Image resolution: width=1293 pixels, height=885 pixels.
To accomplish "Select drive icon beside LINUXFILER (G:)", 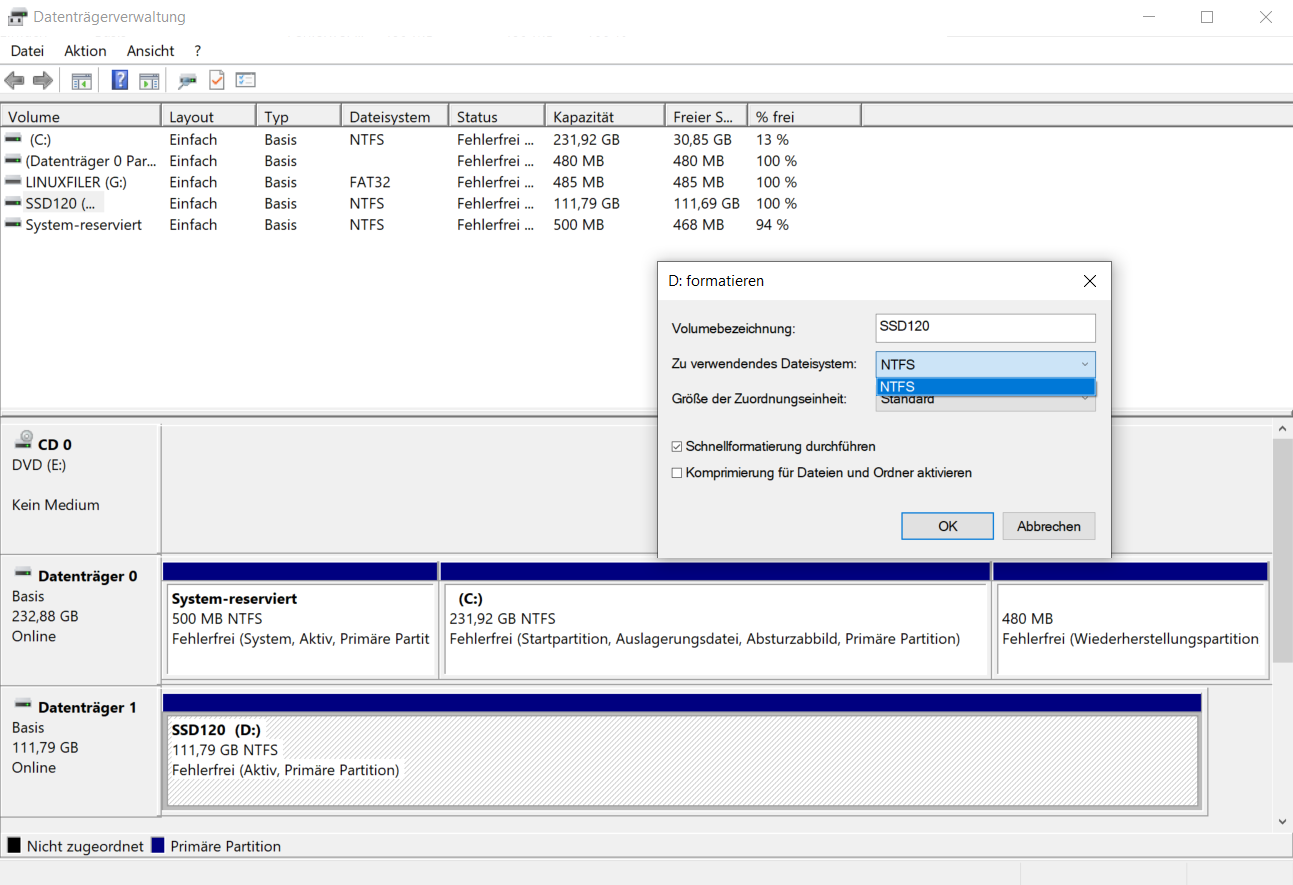I will coord(13,181).
